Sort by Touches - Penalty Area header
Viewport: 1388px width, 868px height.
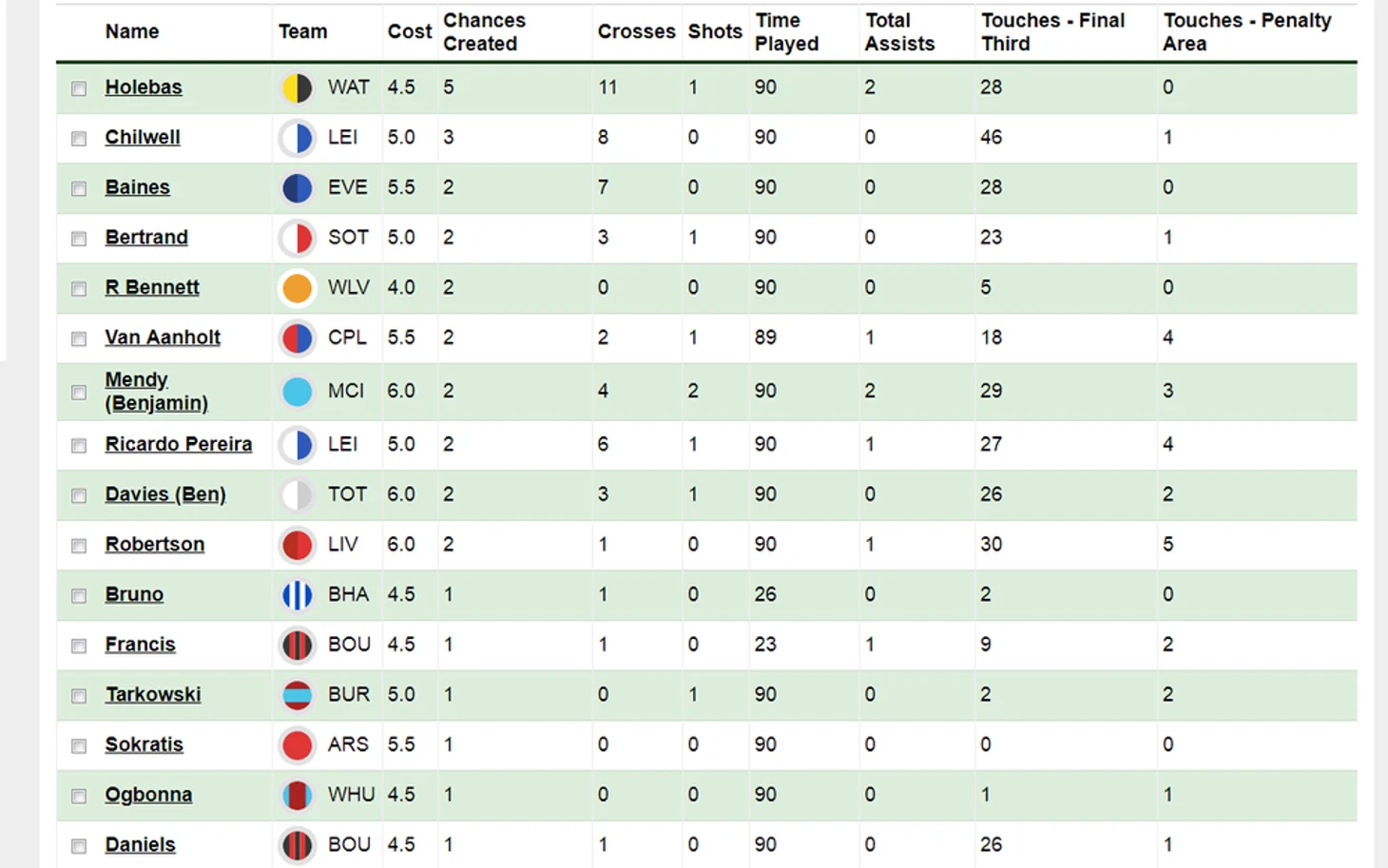tap(1246, 32)
